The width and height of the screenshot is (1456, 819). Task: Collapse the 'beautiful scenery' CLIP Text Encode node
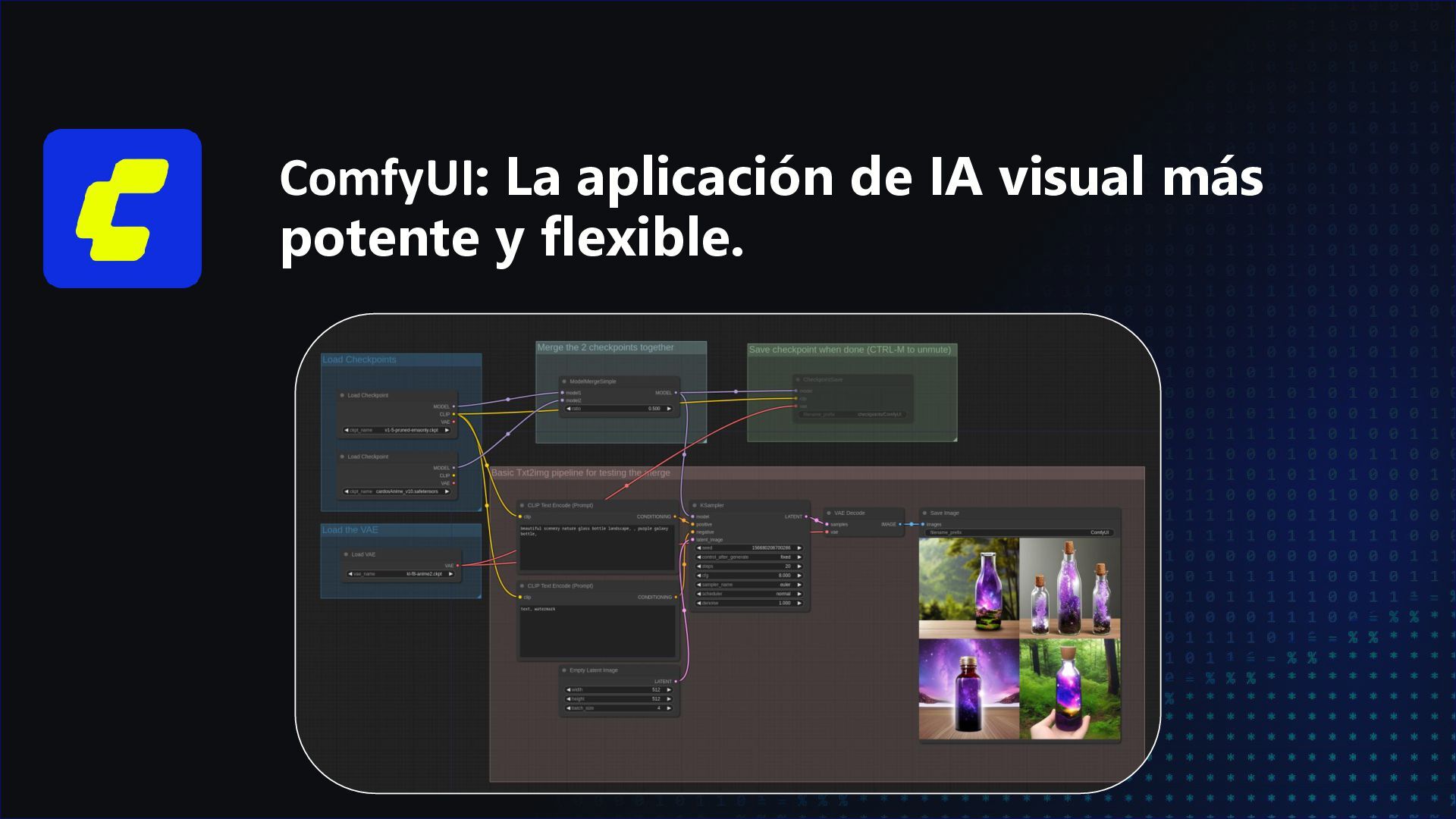[522, 505]
